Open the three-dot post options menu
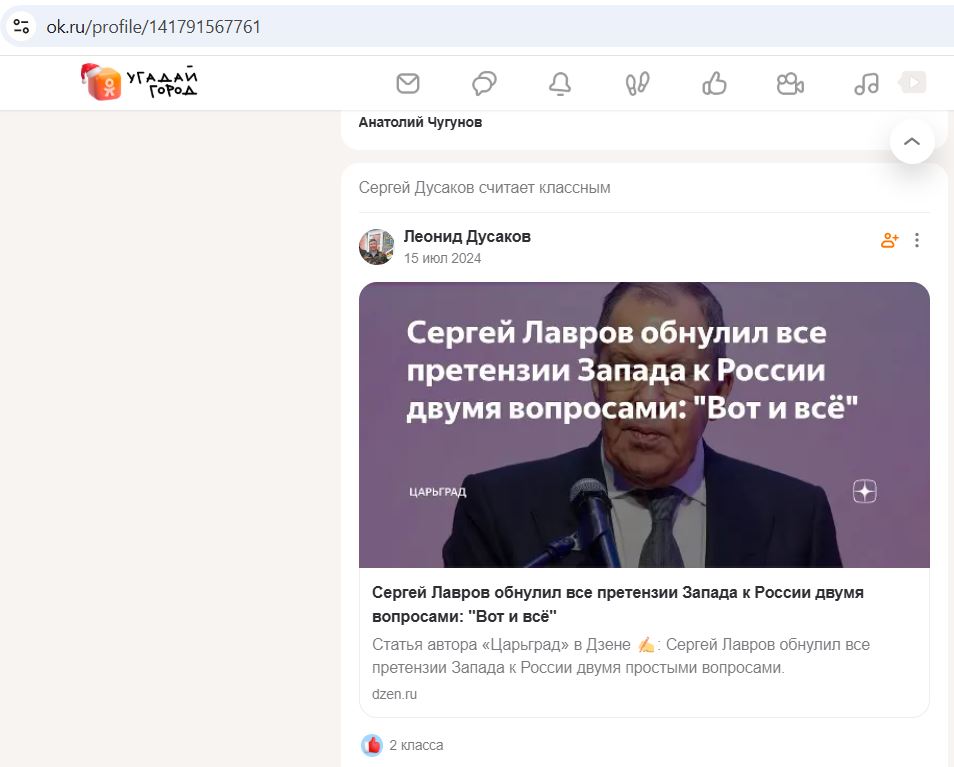 click(917, 240)
